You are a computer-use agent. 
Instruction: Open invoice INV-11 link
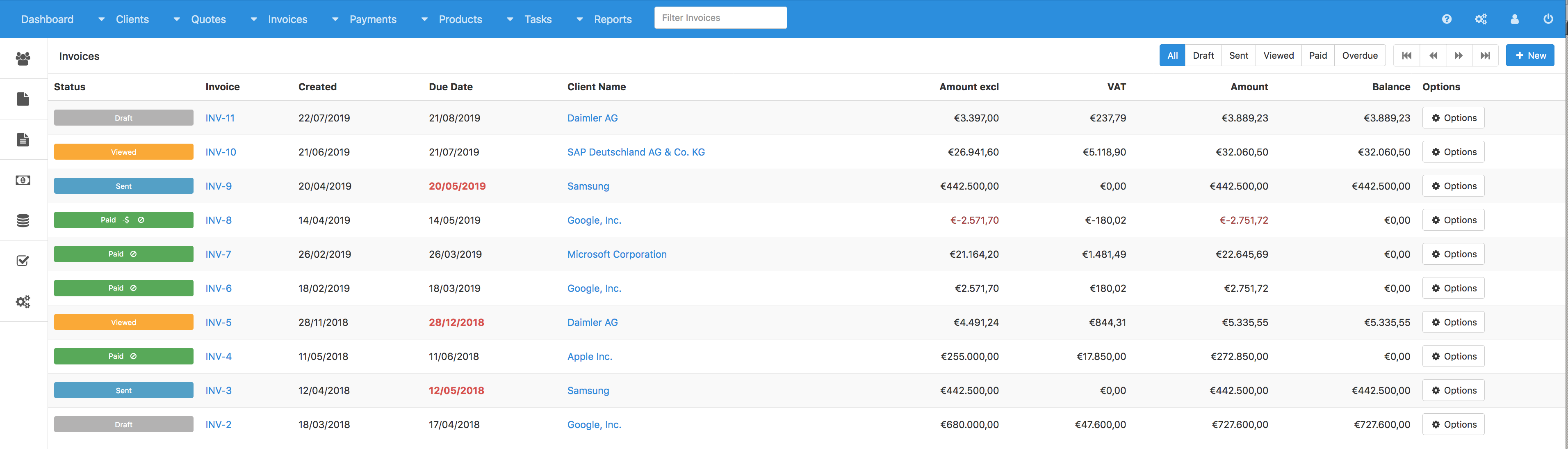pyautogui.click(x=220, y=118)
